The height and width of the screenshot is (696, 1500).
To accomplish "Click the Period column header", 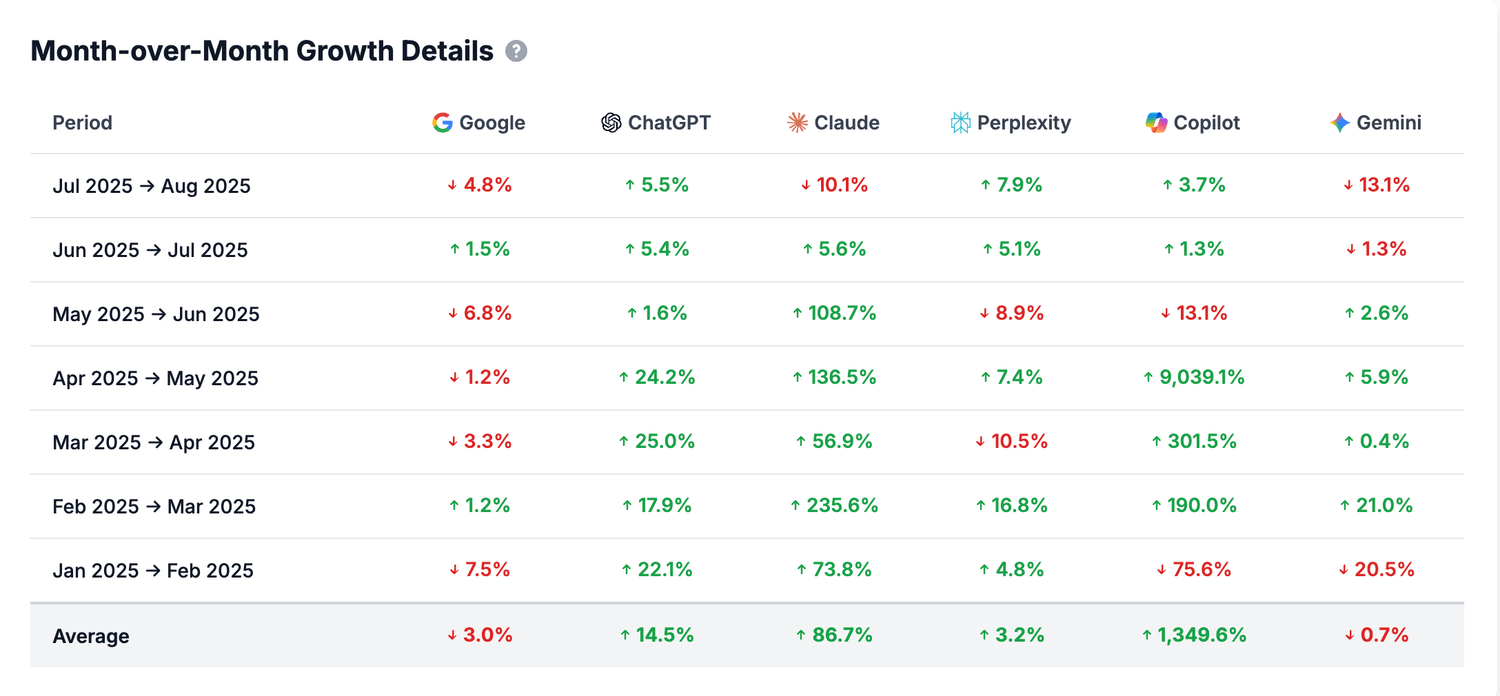I will click(x=82, y=123).
